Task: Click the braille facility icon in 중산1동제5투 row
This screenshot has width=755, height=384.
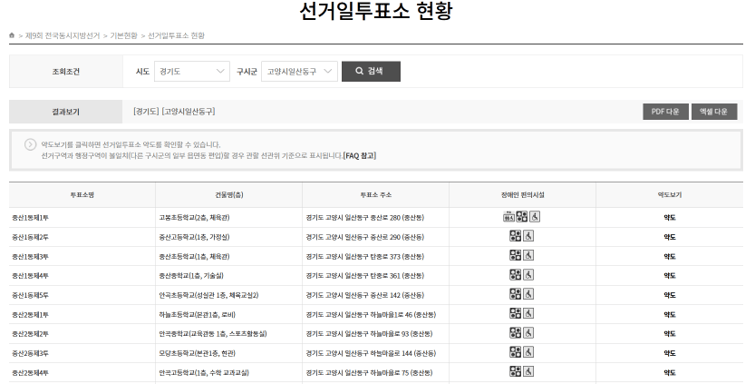Action: coord(515,294)
